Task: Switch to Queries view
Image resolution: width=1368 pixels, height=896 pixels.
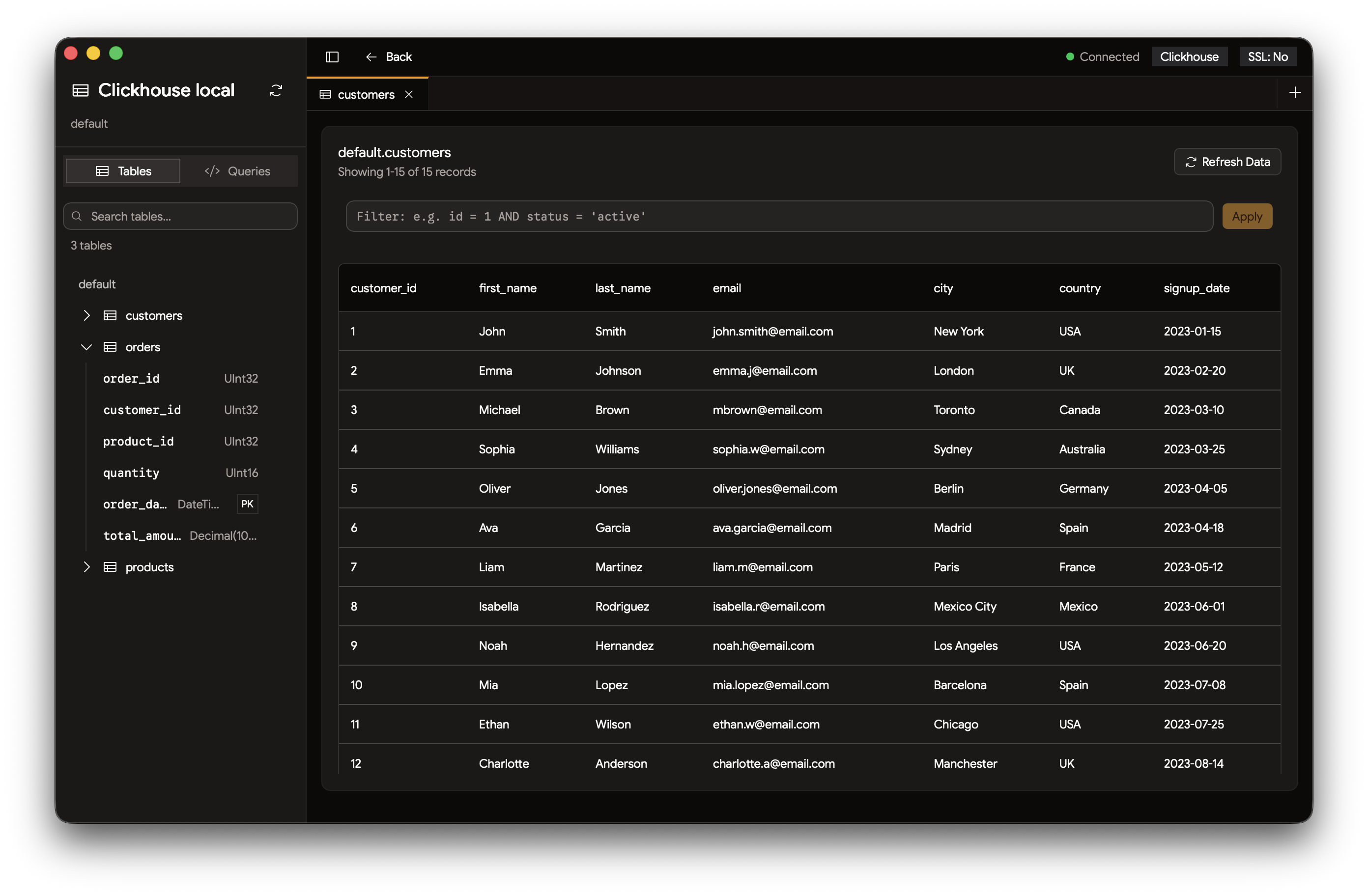Action: [237, 171]
